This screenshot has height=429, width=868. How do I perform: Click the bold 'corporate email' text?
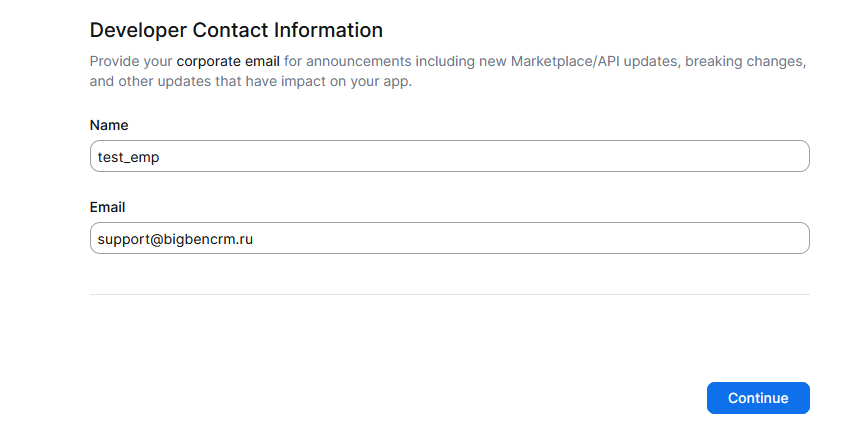(x=228, y=61)
